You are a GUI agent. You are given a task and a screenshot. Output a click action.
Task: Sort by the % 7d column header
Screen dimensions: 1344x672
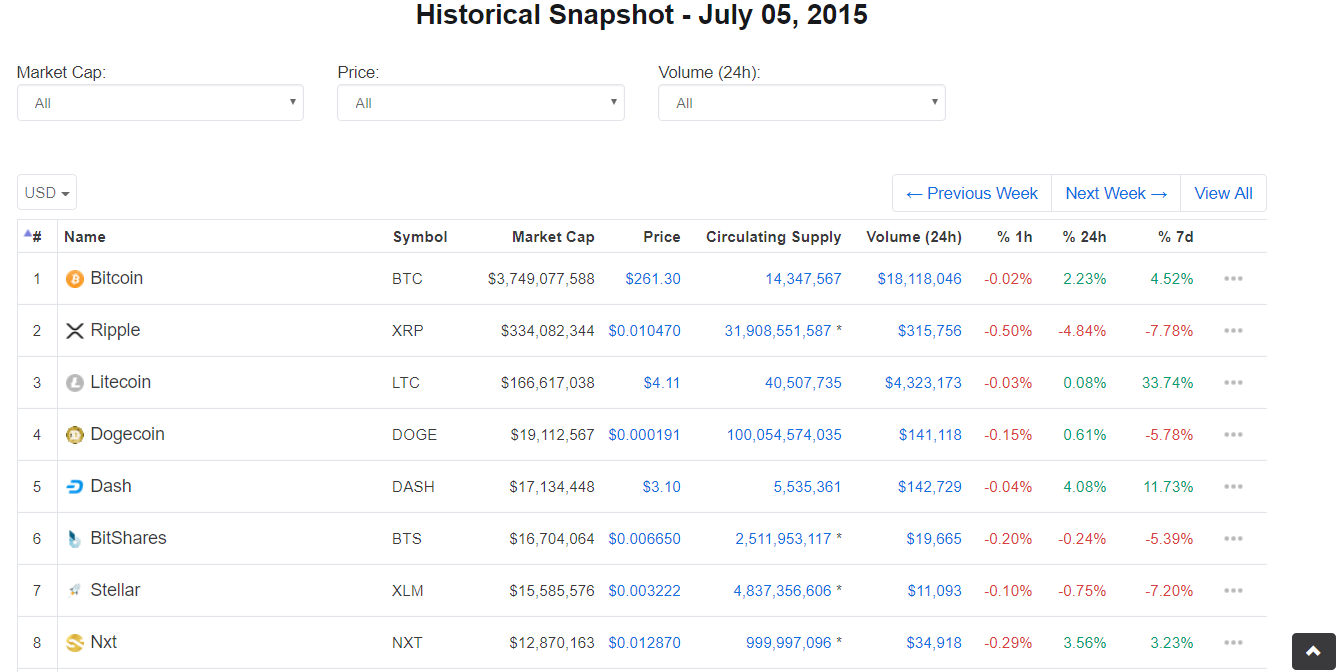click(1176, 237)
